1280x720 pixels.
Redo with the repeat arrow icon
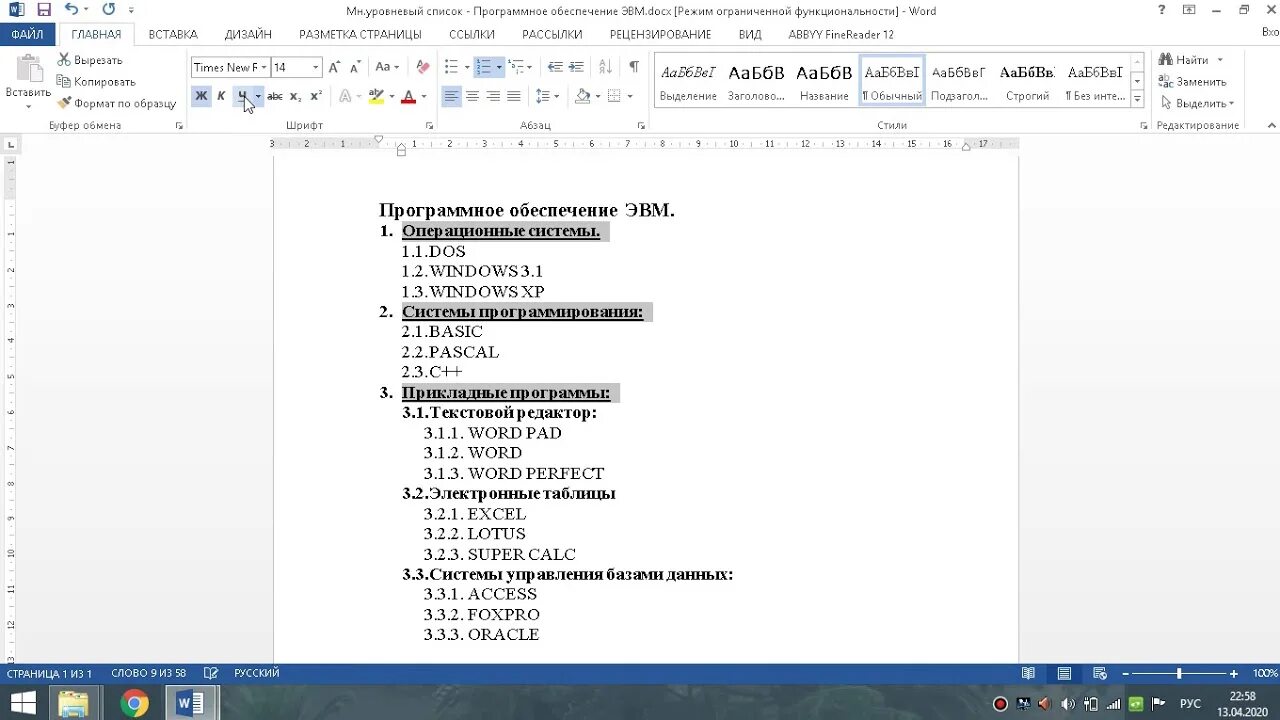click(108, 9)
